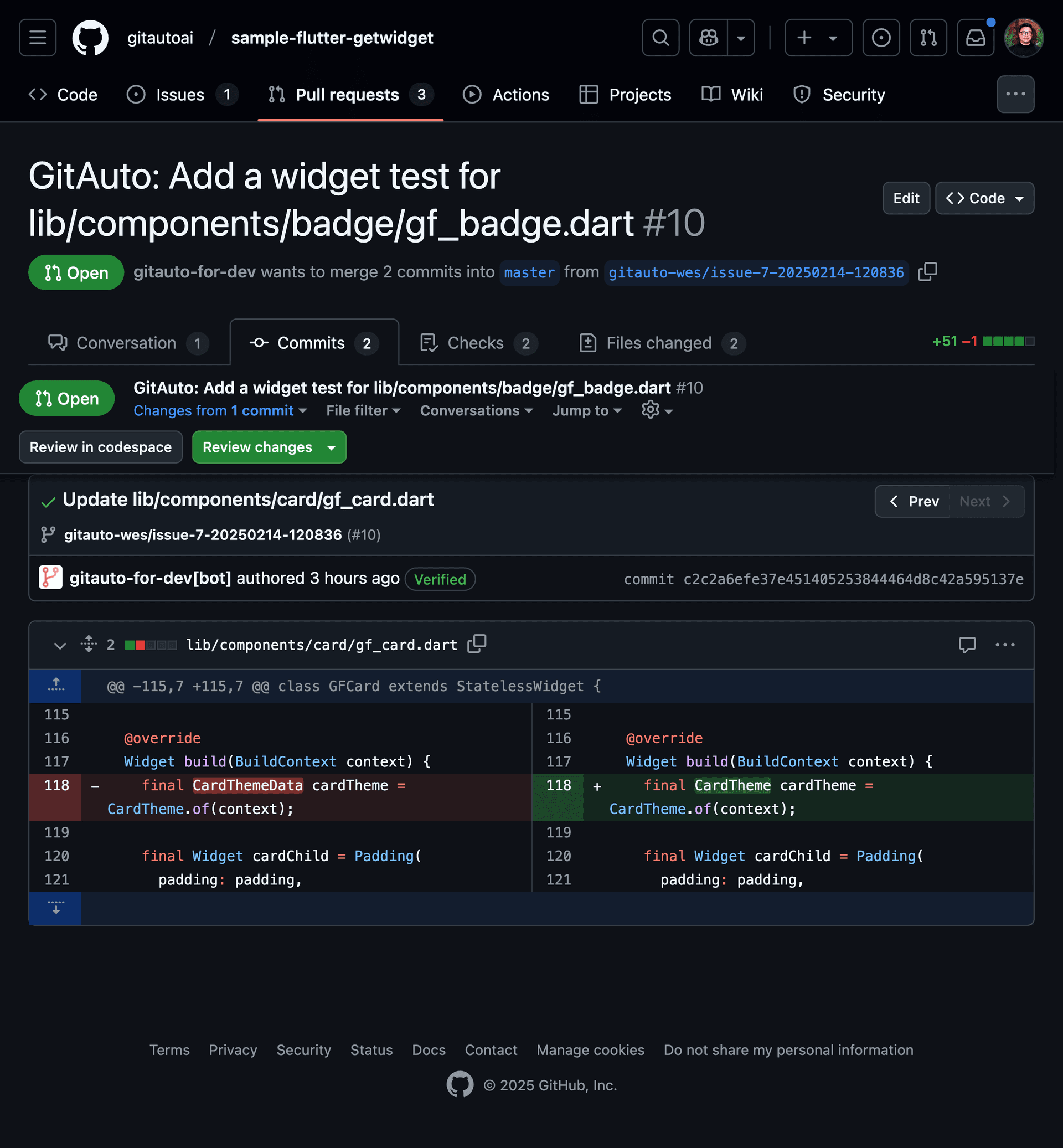
Task: Switch to the Files changed tab
Action: point(659,342)
